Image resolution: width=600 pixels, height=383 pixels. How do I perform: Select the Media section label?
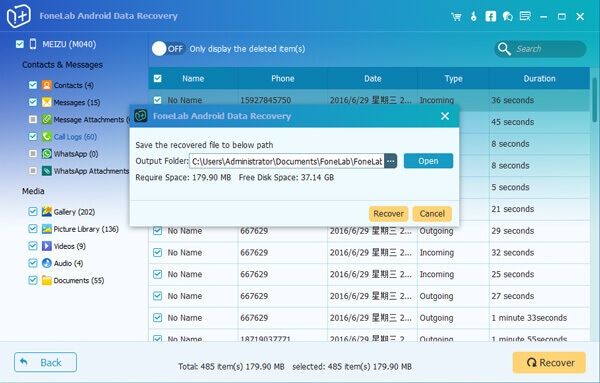click(33, 191)
